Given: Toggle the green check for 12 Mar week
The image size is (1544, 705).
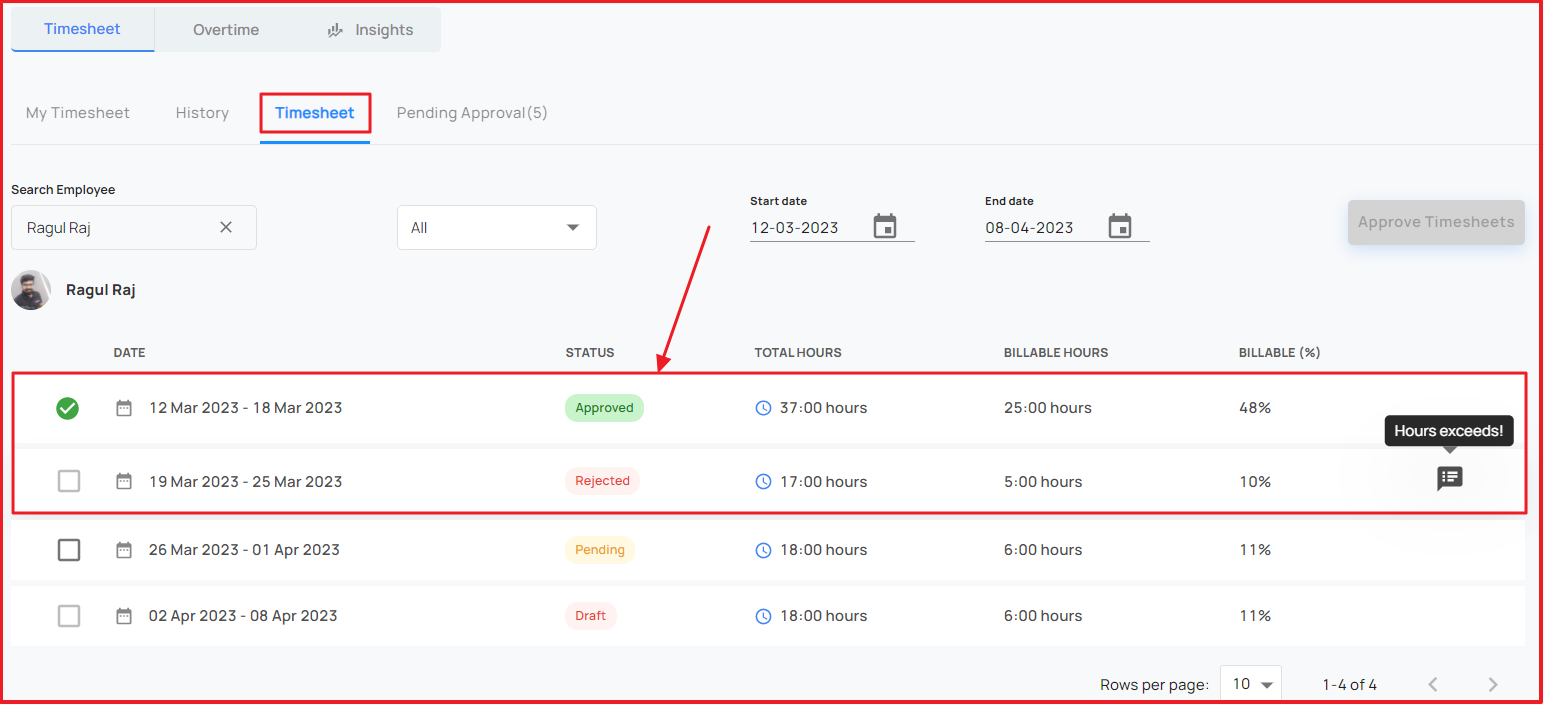Looking at the screenshot, I should [67, 408].
